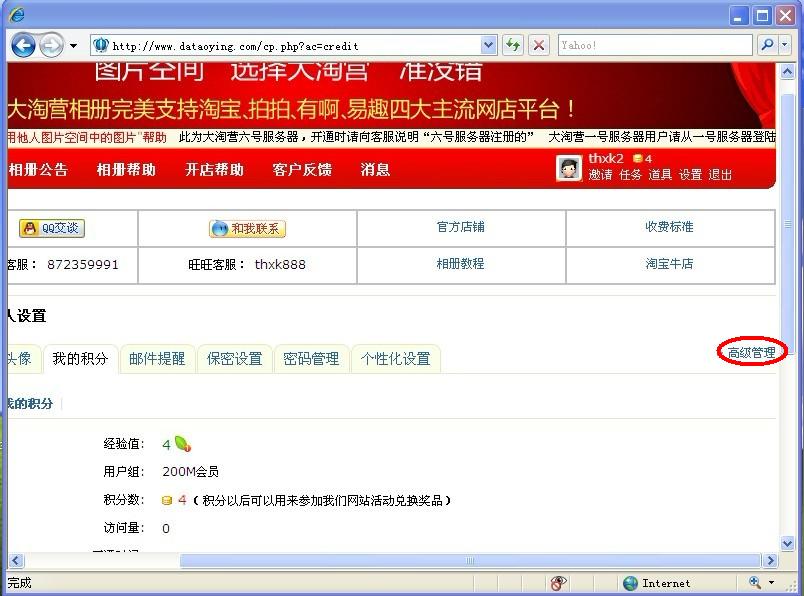Click the Internet zone globe icon
The height and width of the screenshot is (596, 804).
(630, 583)
